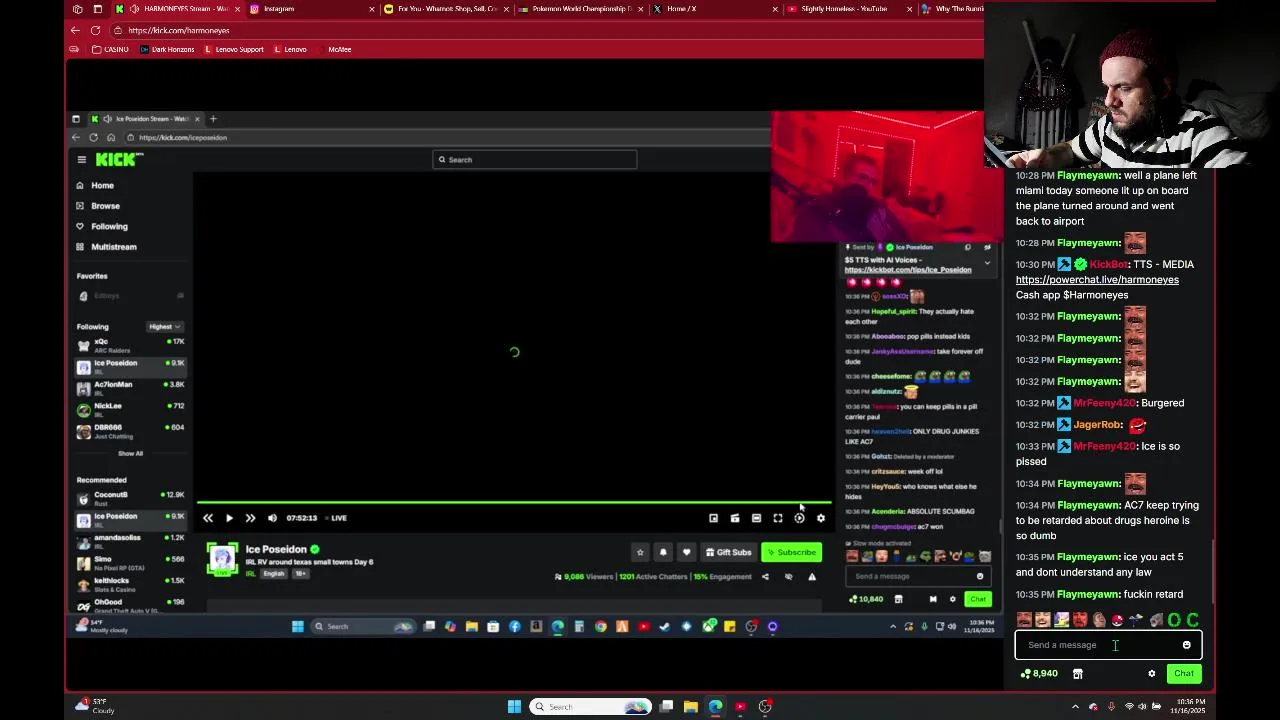Open the CASINO bookmark folder
Viewport: 1280px width, 720px height.
click(110, 49)
